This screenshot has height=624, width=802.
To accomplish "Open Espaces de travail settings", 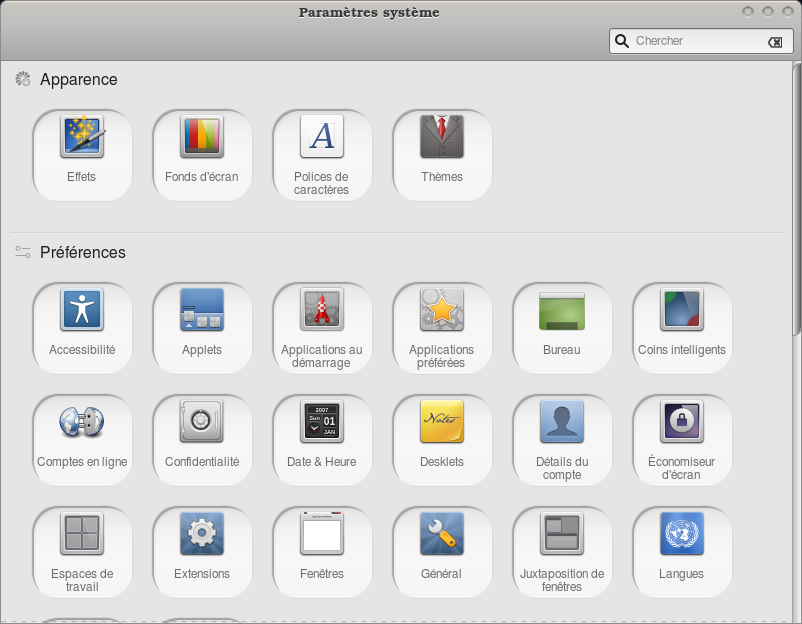I will (82, 552).
